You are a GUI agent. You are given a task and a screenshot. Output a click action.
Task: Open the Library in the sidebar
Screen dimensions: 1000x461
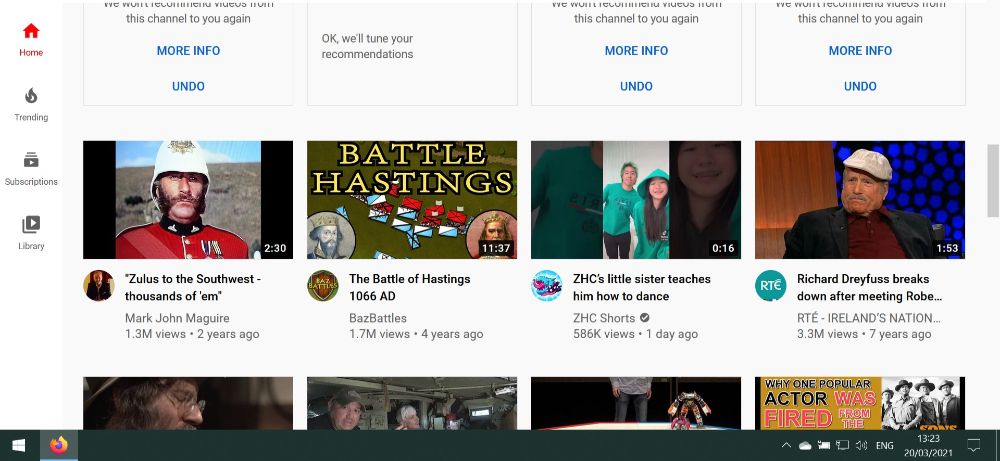31,233
